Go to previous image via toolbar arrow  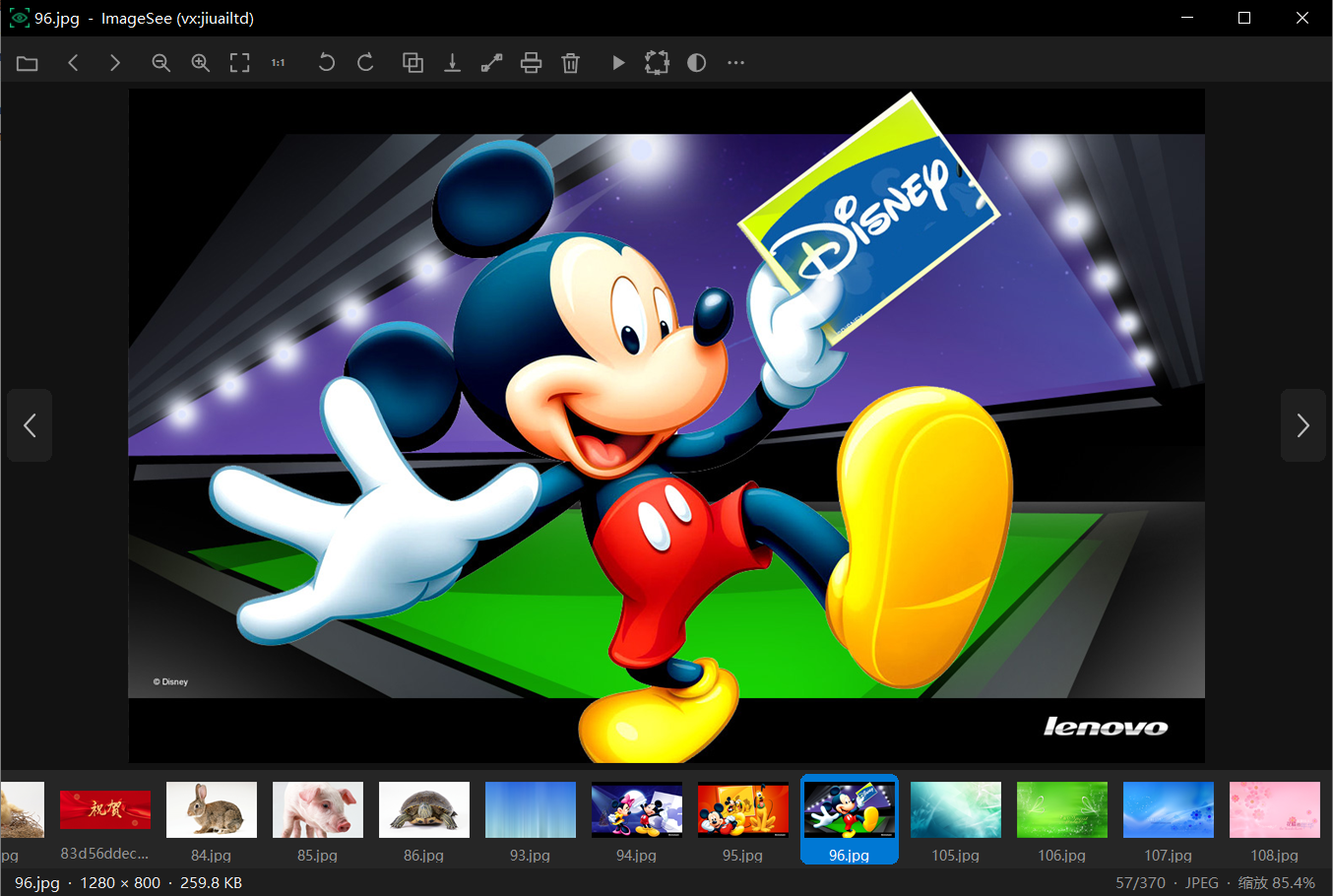click(73, 63)
